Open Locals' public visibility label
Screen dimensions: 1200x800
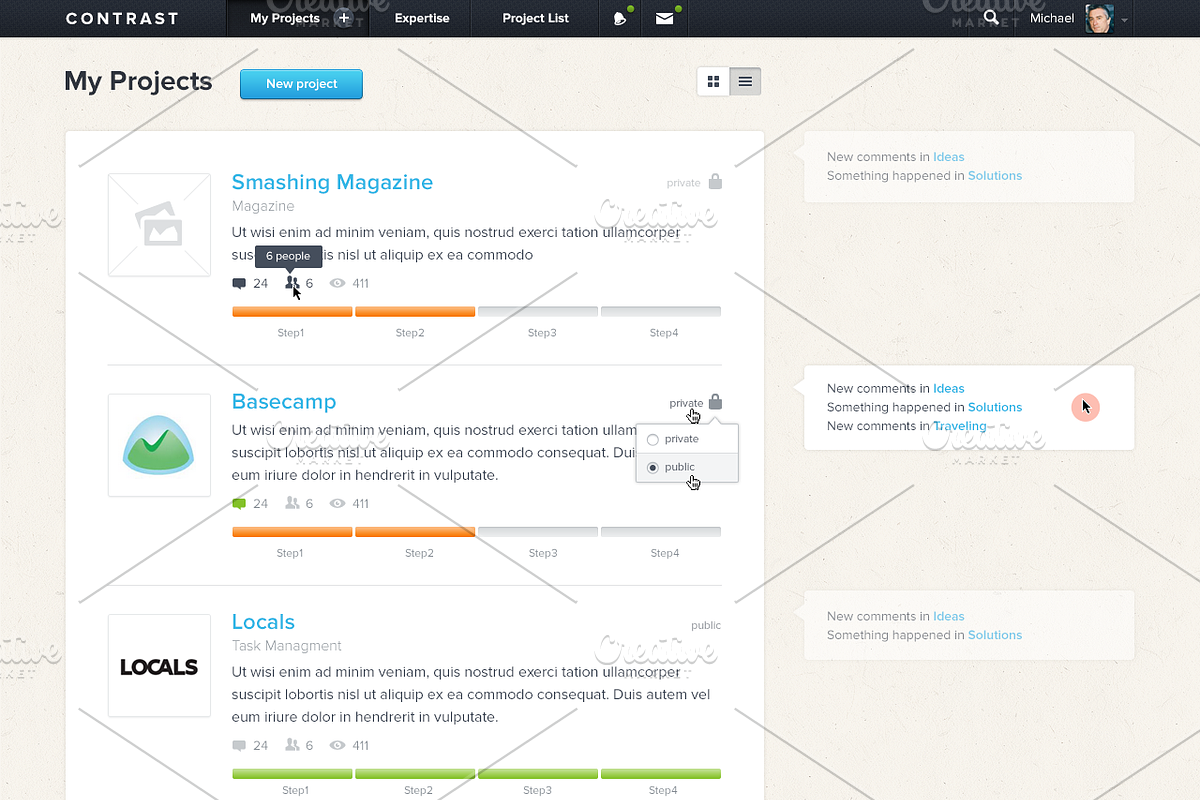pyautogui.click(x=706, y=625)
